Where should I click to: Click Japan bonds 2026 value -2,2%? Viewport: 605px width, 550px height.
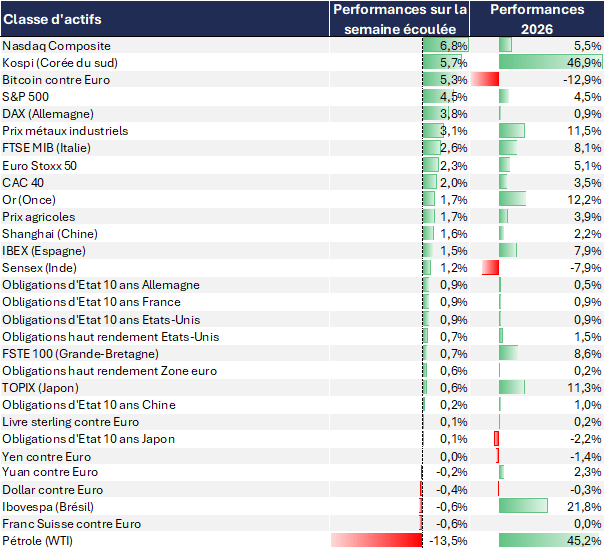click(586, 438)
